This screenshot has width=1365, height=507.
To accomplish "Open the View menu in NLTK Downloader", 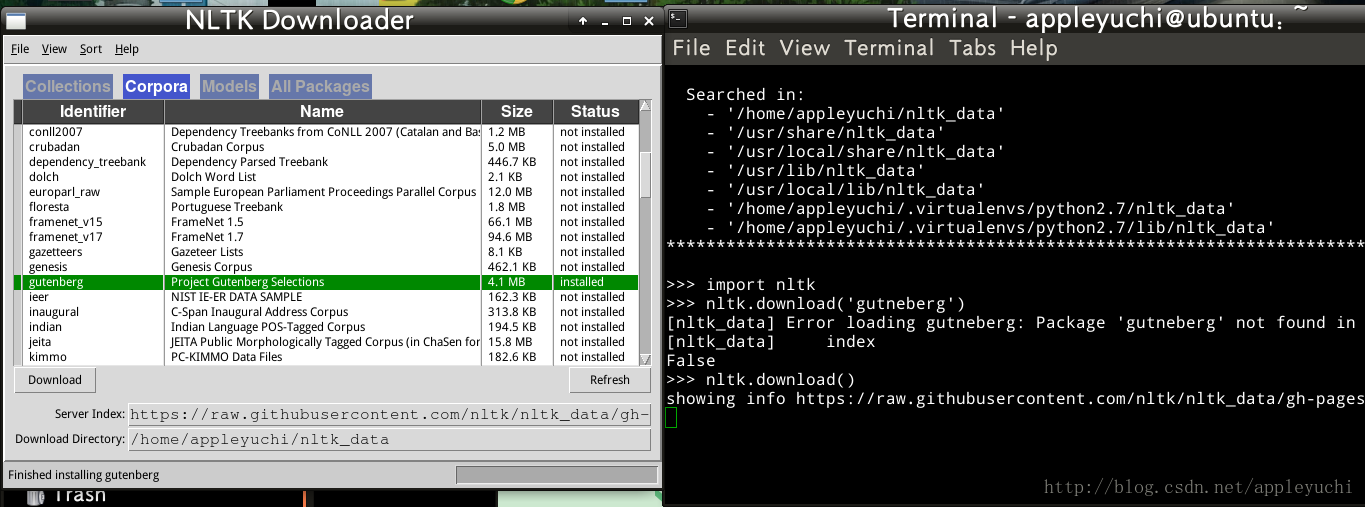I will click(54, 49).
